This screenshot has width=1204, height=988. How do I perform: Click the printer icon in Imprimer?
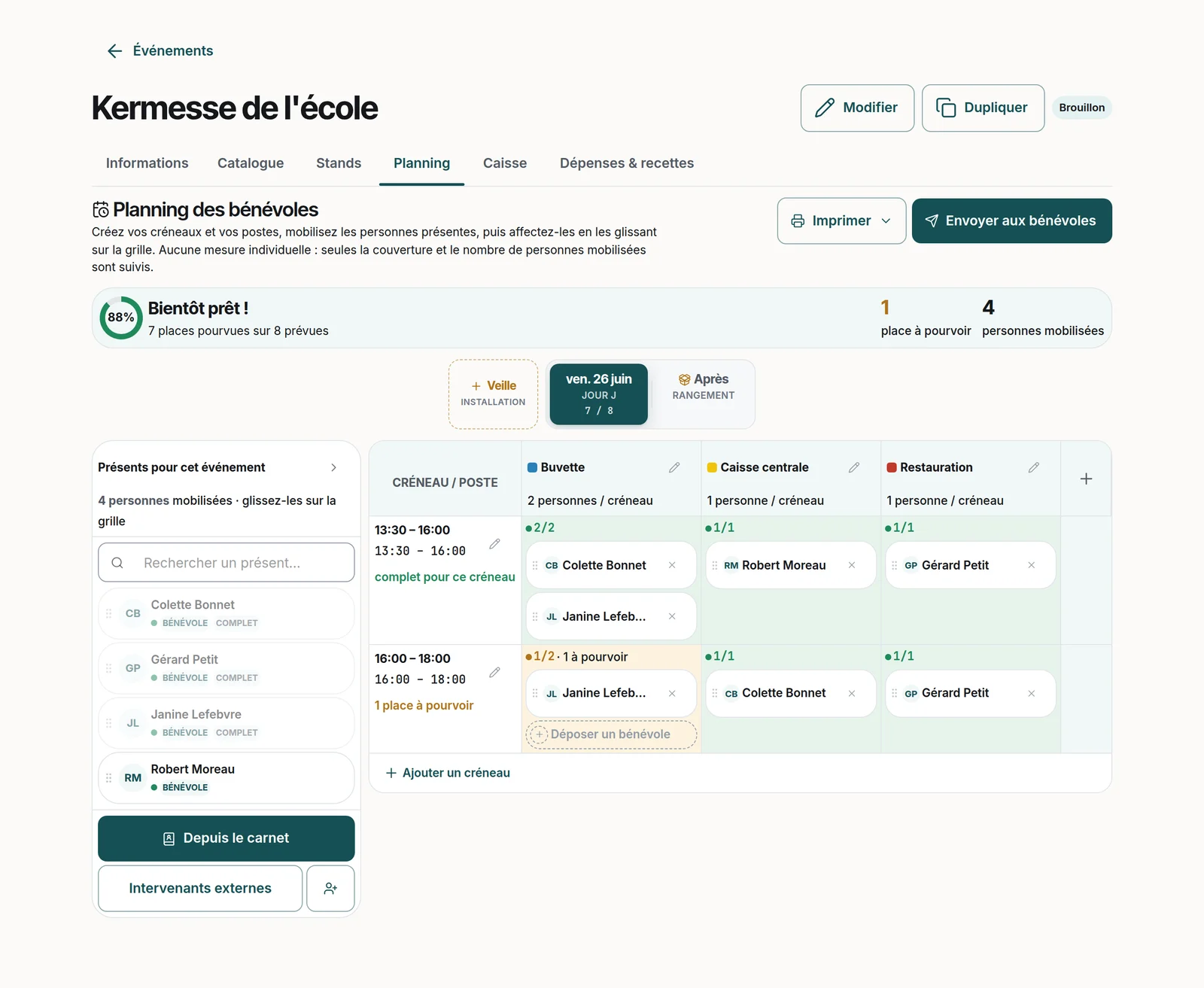(798, 220)
